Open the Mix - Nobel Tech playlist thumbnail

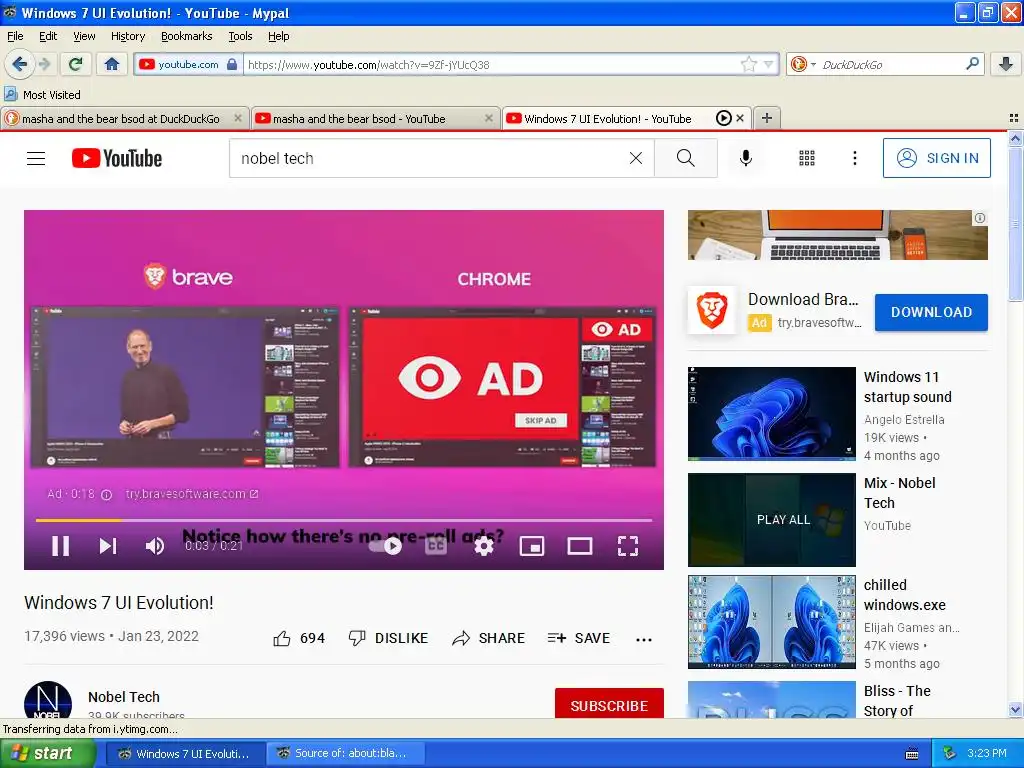pos(771,520)
